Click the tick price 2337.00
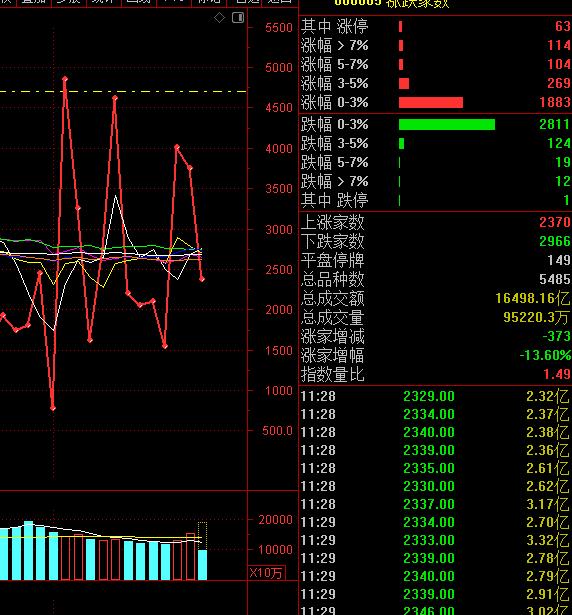The image size is (572, 615). coord(429,504)
